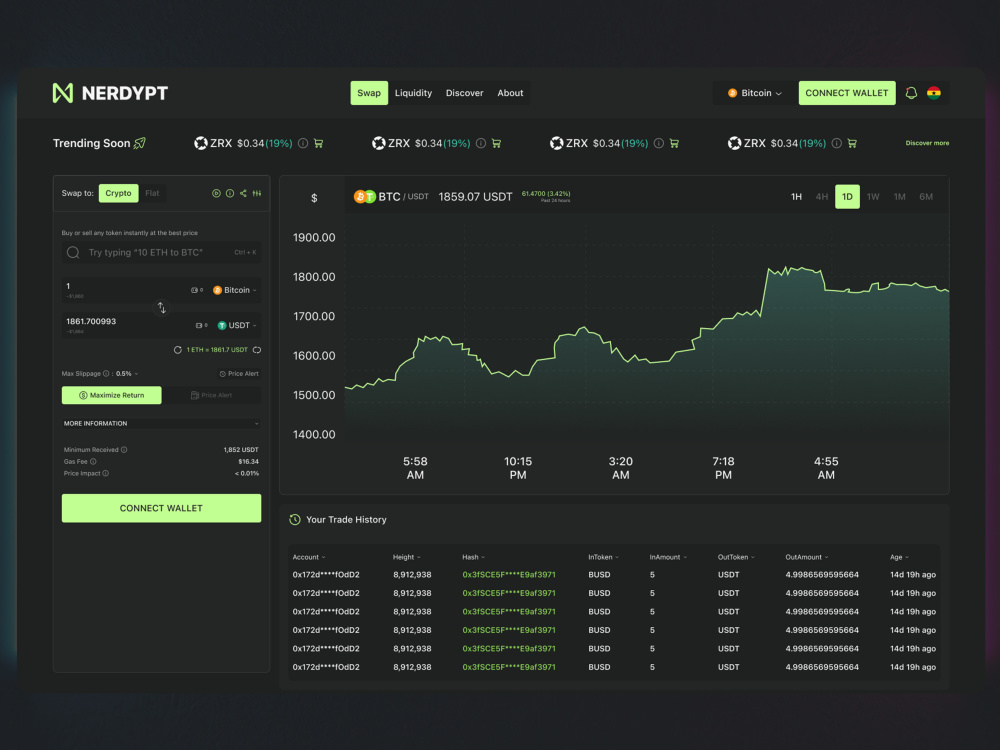The height and width of the screenshot is (750, 1000).
Task: Click the Minimum Received info icon
Action: tap(124, 450)
